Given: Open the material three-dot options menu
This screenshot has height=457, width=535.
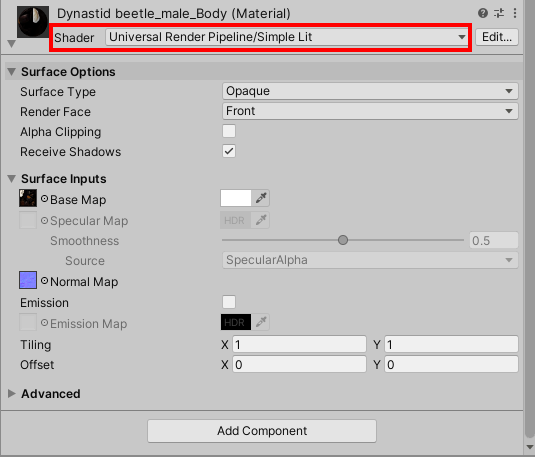Looking at the screenshot, I should click(x=515, y=13).
